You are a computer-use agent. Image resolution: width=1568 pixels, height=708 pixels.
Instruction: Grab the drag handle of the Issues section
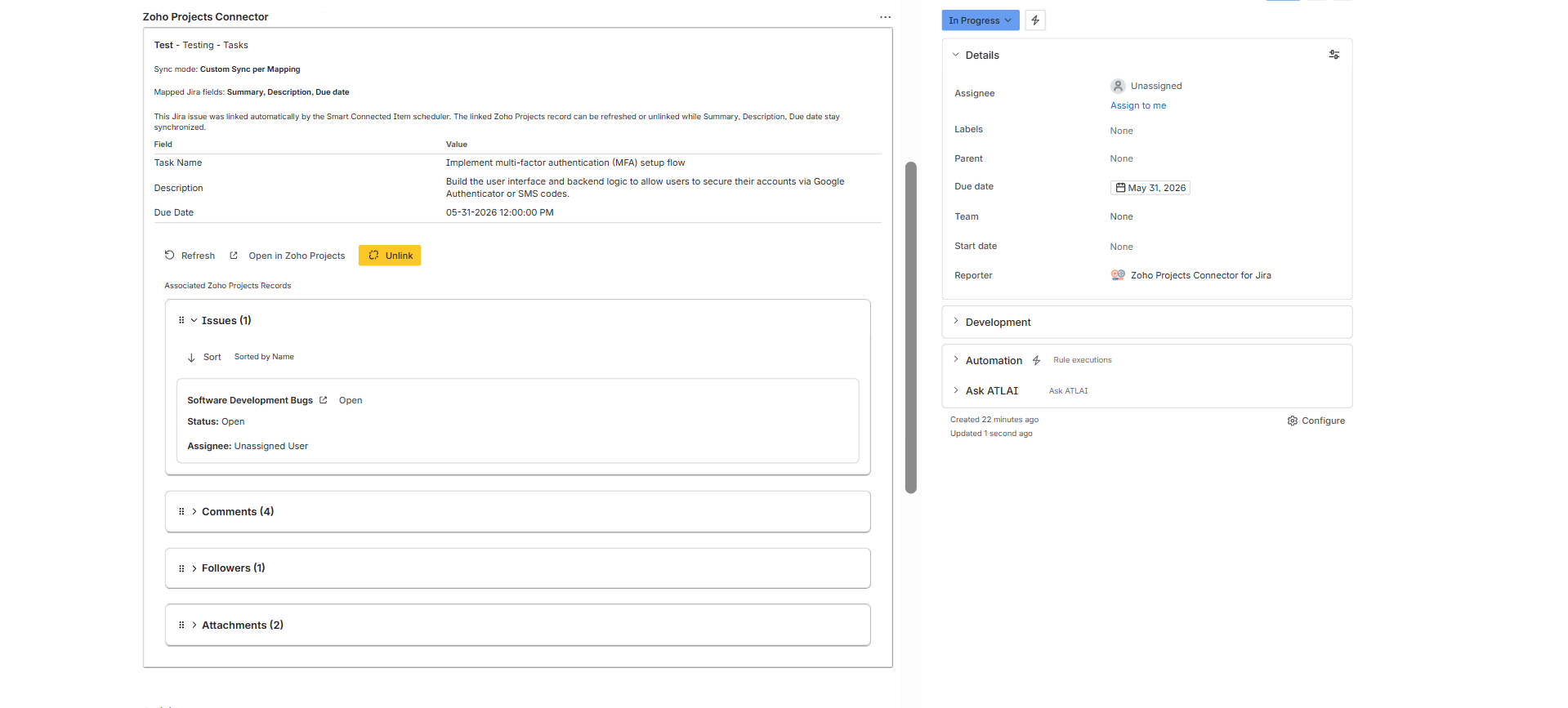pos(181,320)
